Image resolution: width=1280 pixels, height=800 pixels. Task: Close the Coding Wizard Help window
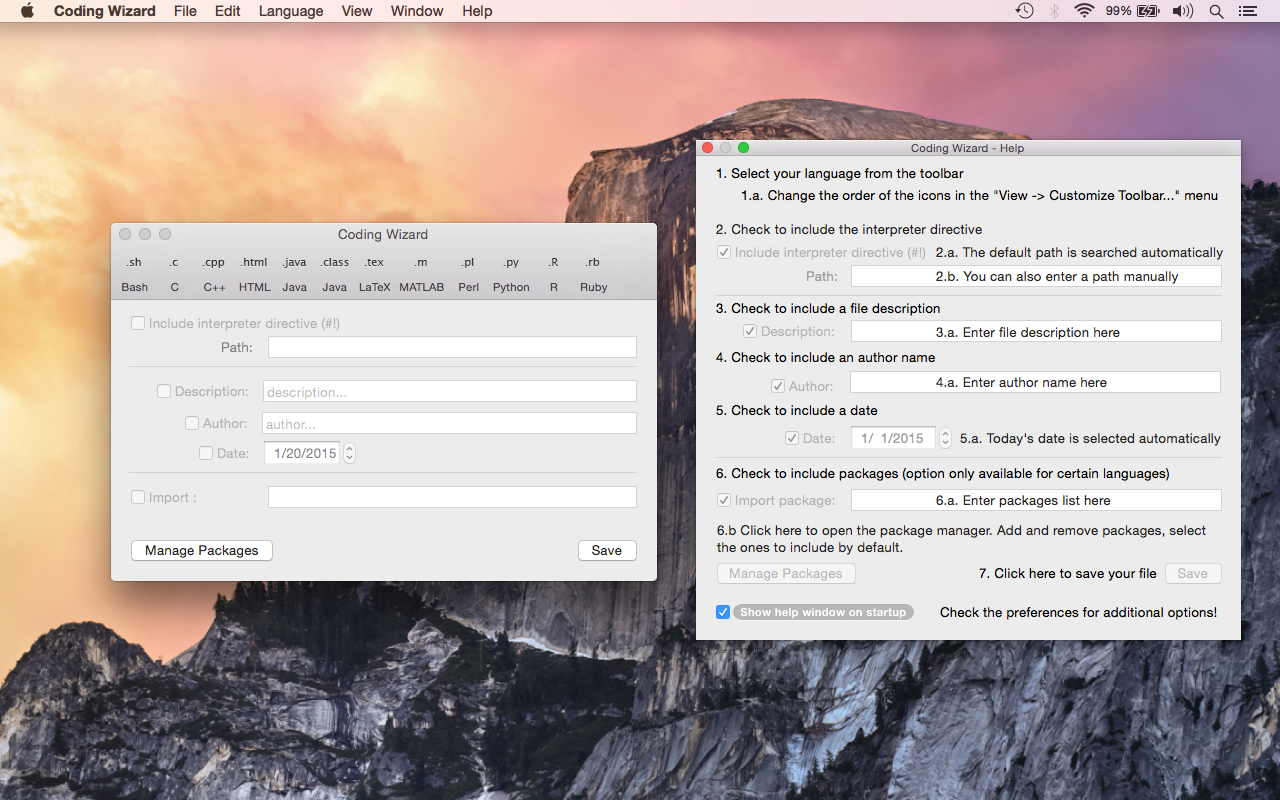[708, 148]
